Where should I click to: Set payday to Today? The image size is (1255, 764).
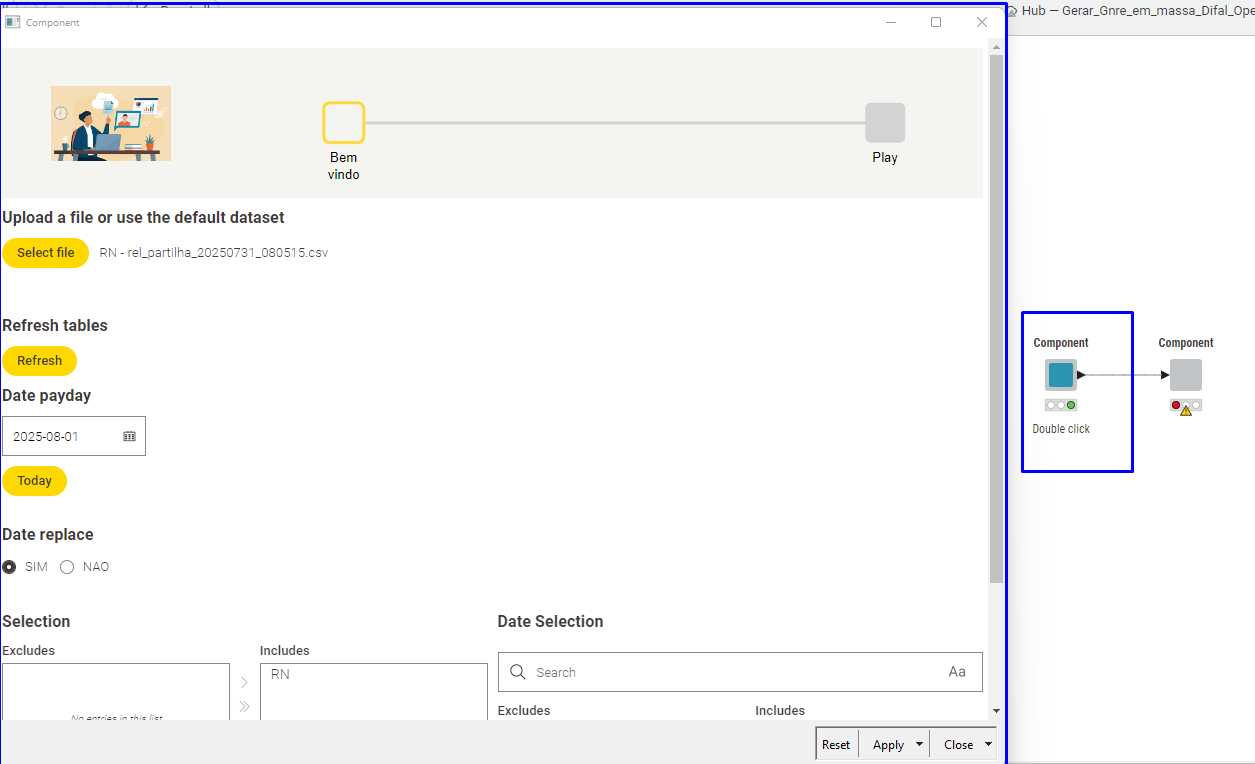pos(35,481)
